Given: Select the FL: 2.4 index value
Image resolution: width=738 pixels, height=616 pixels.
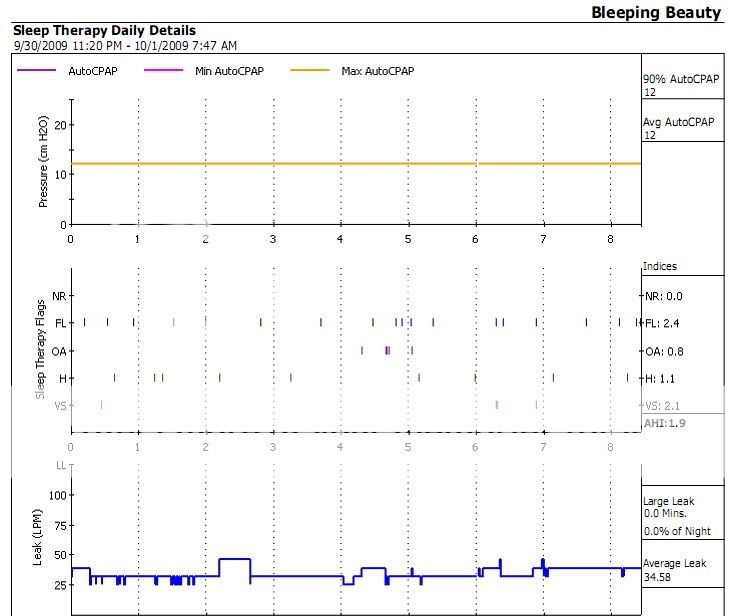Looking at the screenshot, I should click(x=663, y=323).
